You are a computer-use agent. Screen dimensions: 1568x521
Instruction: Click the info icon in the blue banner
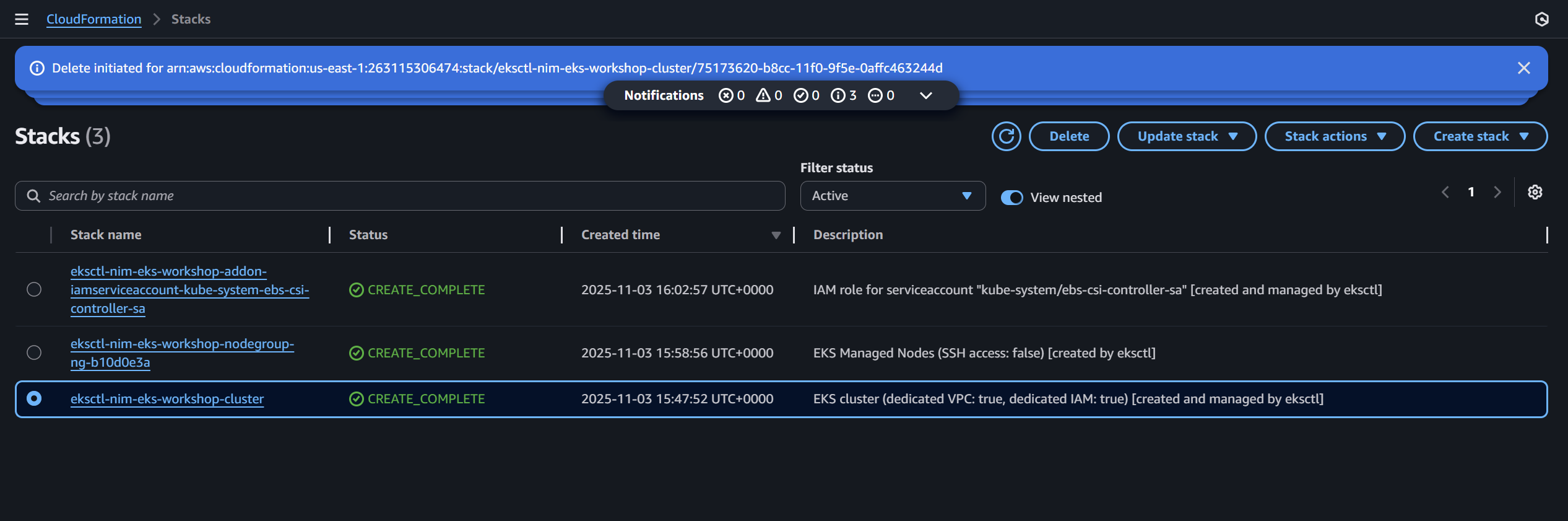37,68
